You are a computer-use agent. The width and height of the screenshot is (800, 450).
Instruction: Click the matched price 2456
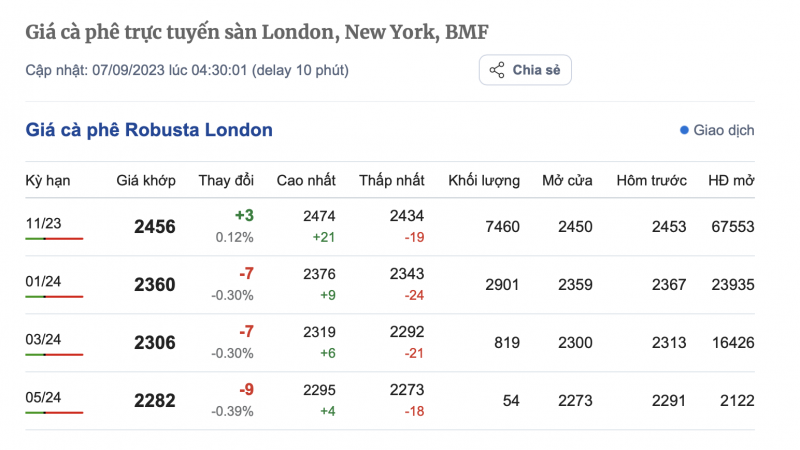pos(155,227)
